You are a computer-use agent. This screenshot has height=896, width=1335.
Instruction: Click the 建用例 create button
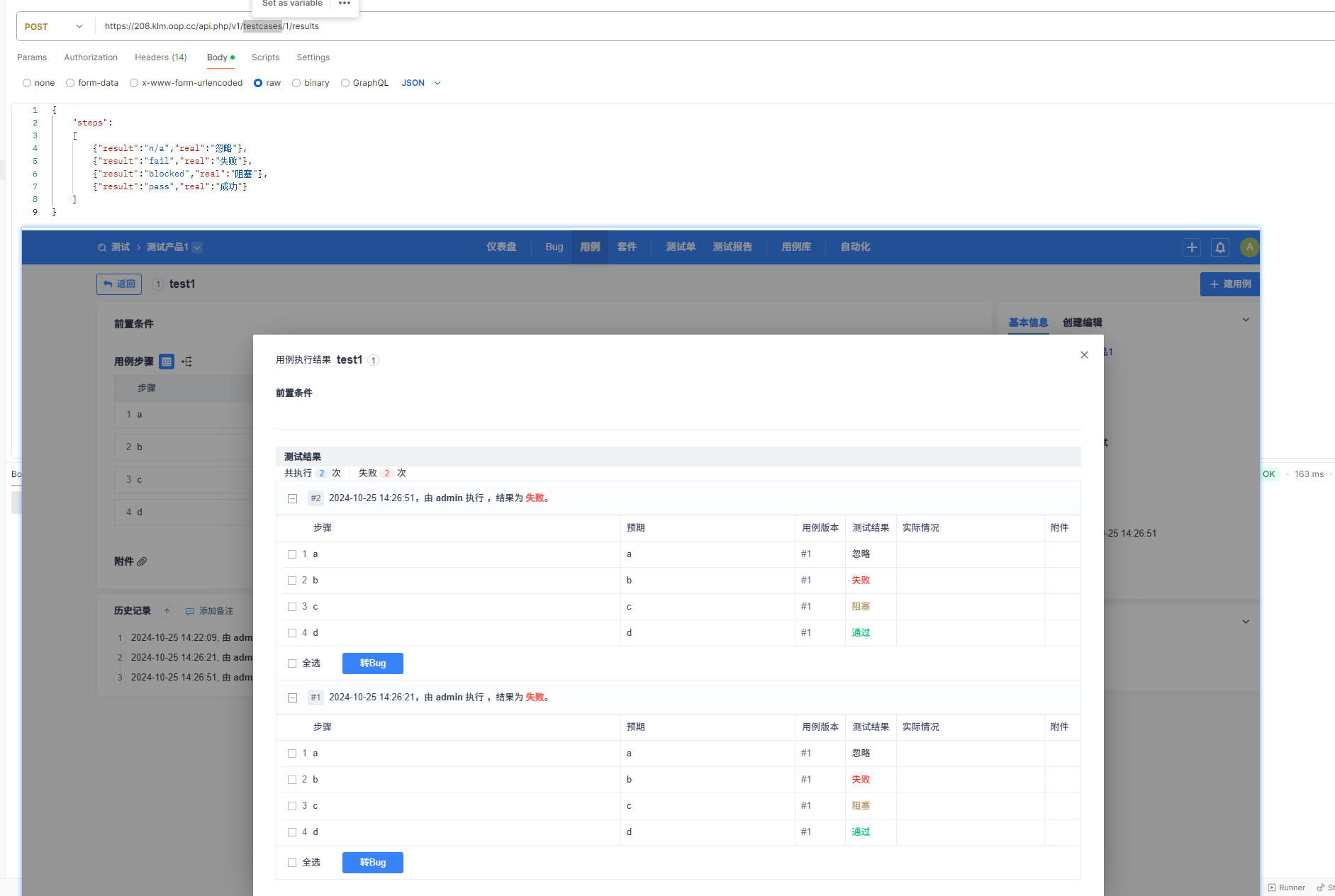pos(1230,284)
